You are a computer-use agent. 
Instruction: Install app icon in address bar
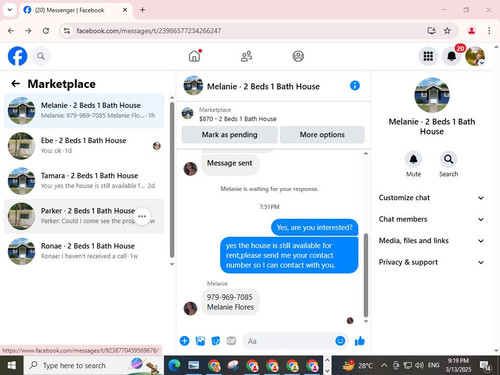tap(431, 31)
